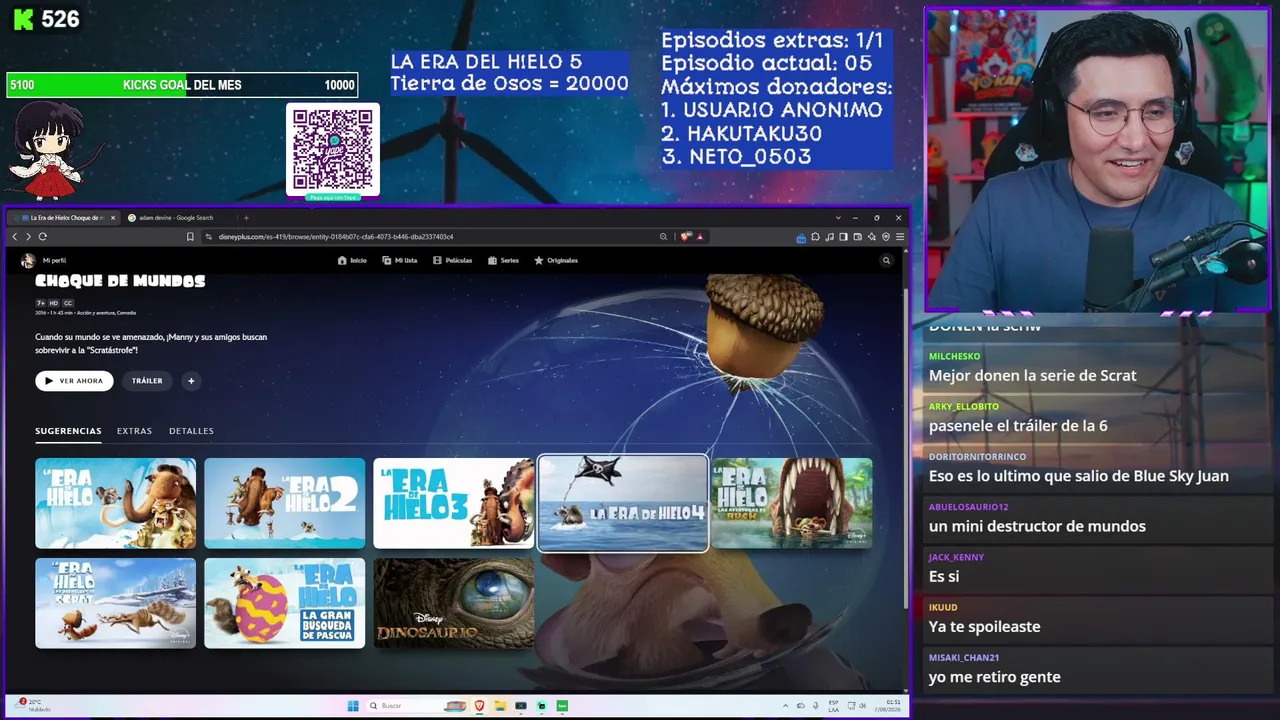1280x720 pixels.
Task: Click username IKUUD in chat
Action: point(943,607)
